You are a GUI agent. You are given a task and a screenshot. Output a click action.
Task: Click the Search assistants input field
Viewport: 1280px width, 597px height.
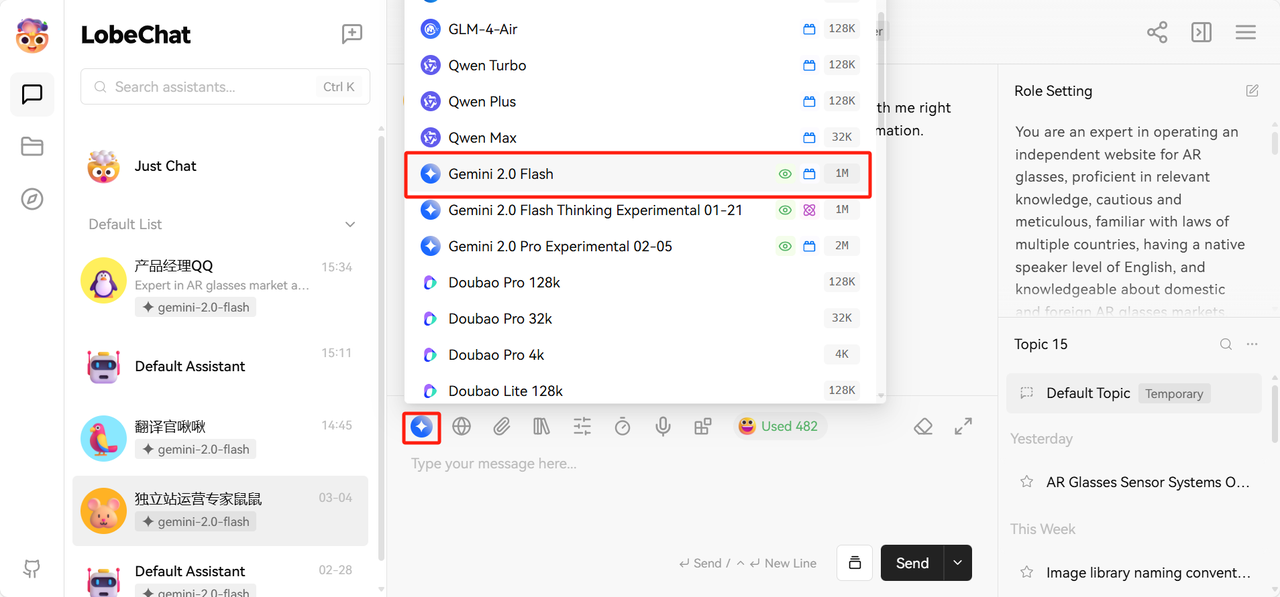[x=215, y=87]
